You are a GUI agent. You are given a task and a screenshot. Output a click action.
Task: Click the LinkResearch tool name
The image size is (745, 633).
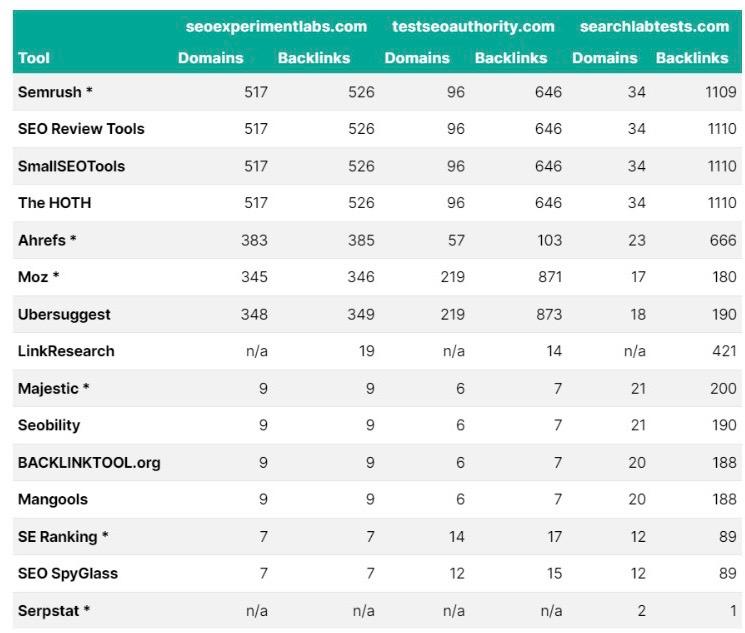coord(66,351)
